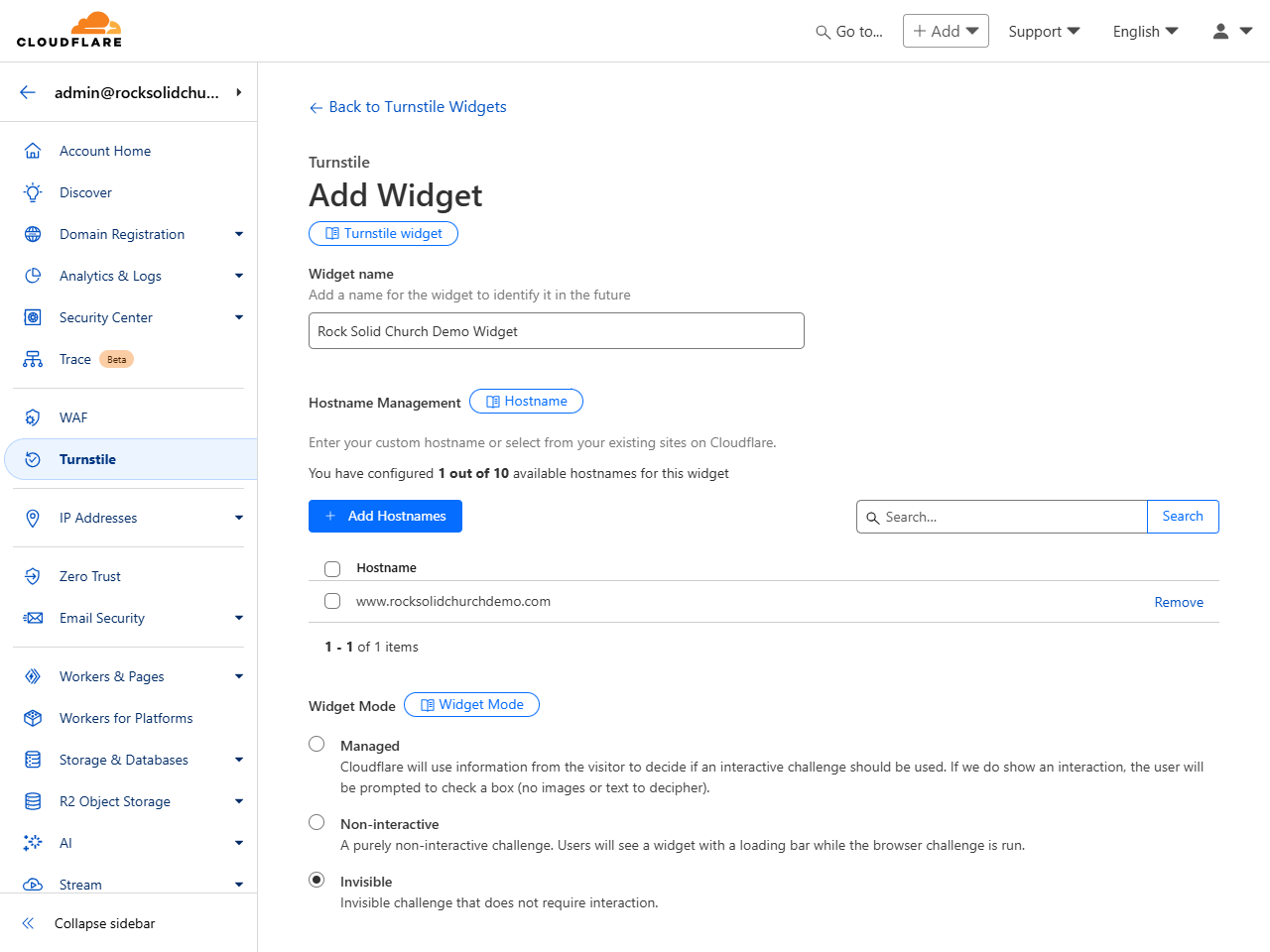Click the Security Center icon
1270x952 pixels.
33,317
